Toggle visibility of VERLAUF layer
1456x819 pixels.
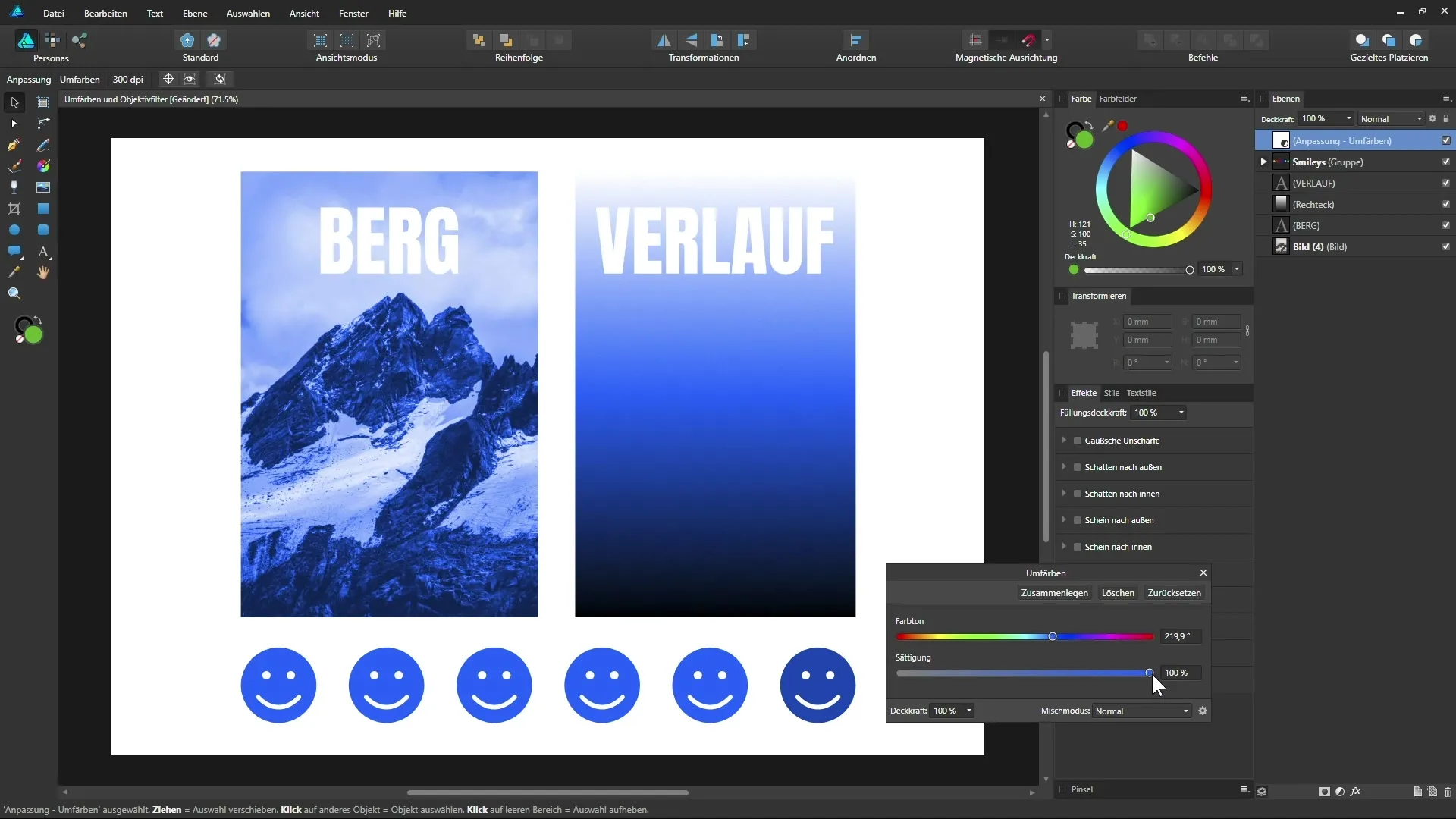coord(1445,184)
